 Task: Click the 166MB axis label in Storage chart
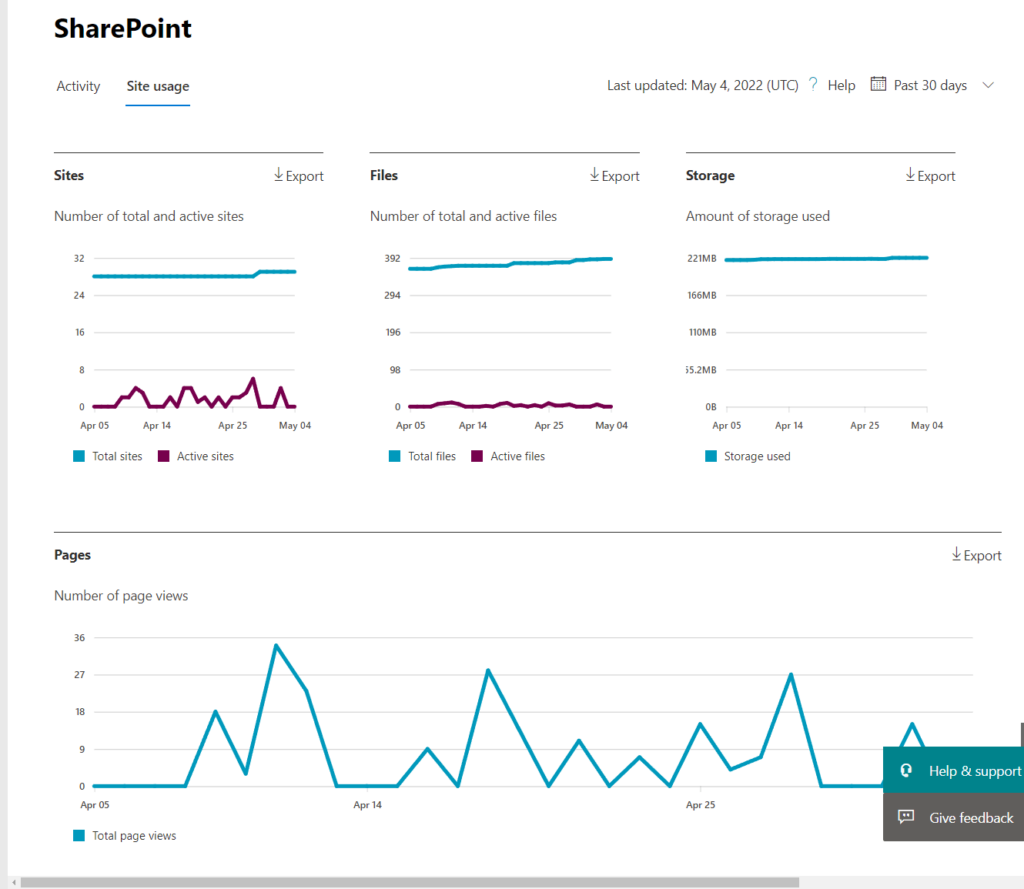[702, 295]
